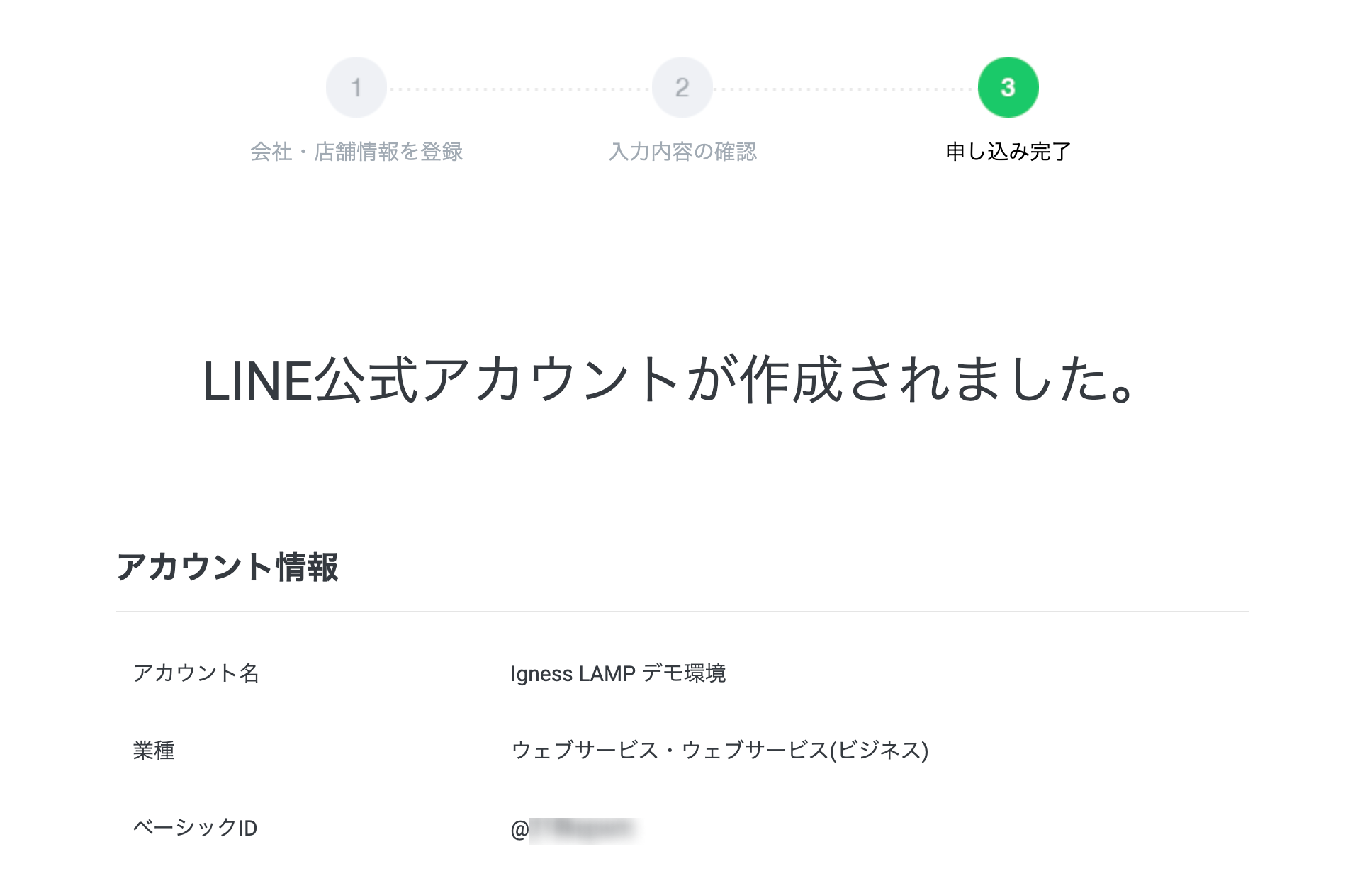Viewport: 1372px width, 893px height.
Task: Click the blurred Basic ID value
Action: pyautogui.click(x=584, y=829)
